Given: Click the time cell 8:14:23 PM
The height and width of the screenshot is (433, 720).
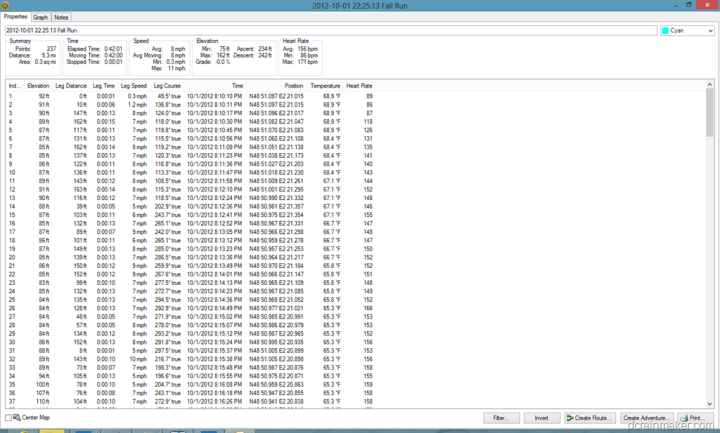Looking at the screenshot, I should [214, 291].
